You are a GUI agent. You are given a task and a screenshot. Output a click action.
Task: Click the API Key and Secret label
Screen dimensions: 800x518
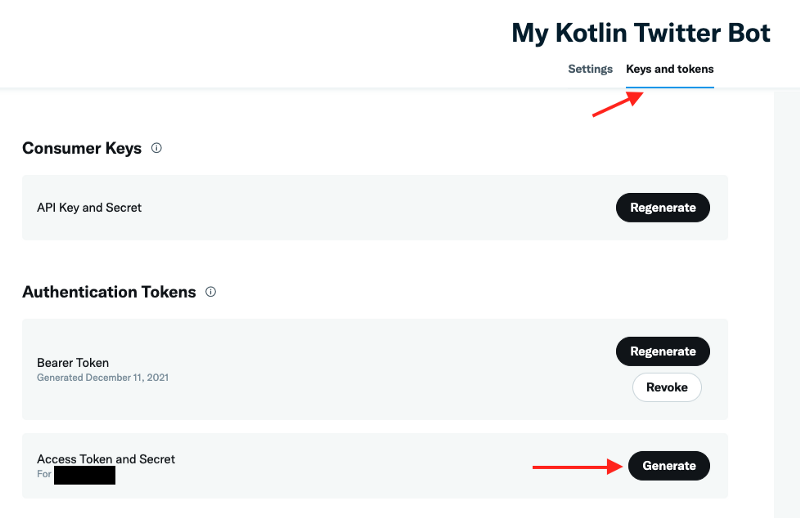point(89,208)
